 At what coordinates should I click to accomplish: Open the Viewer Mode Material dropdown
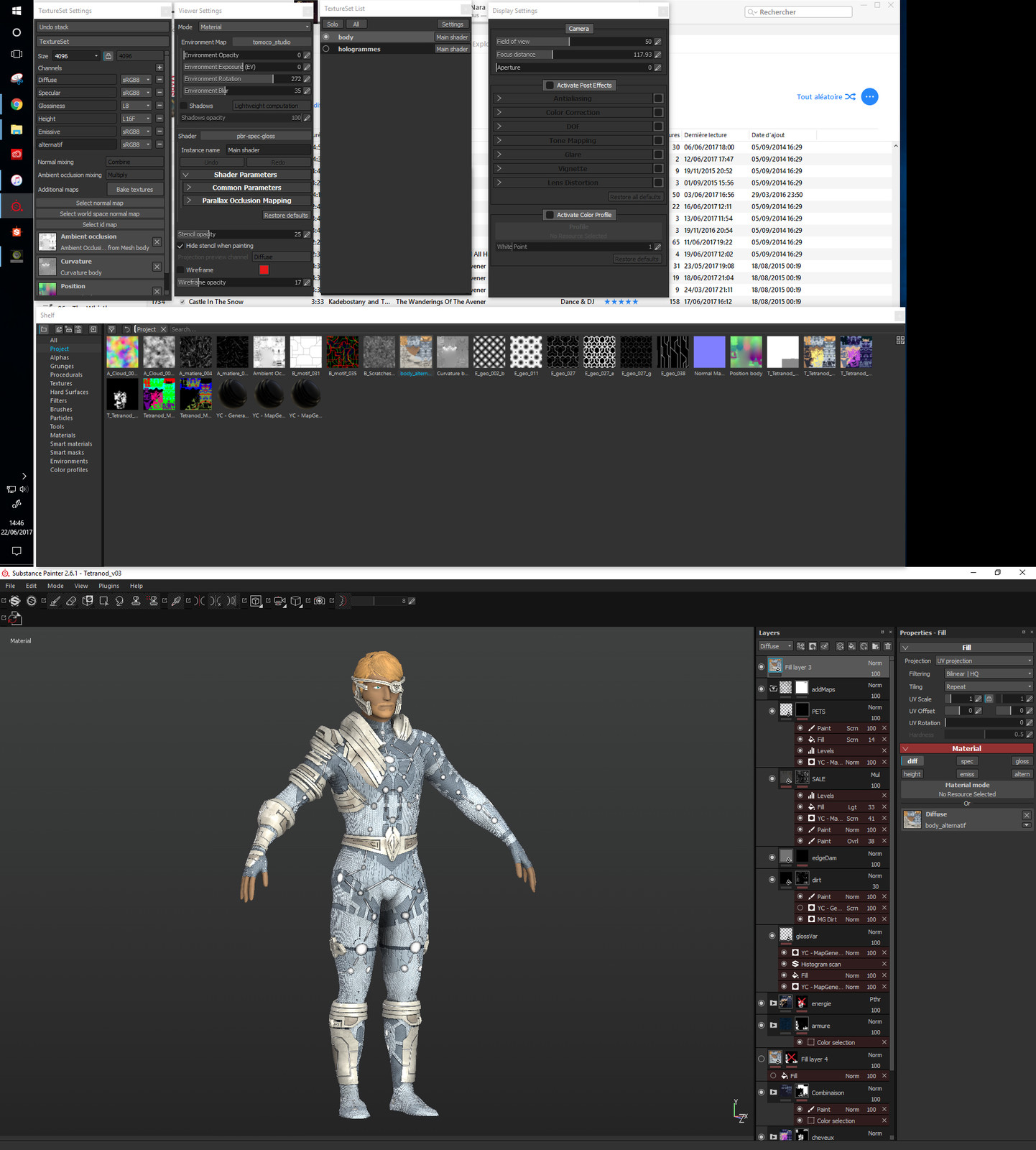pyautogui.click(x=254, y=27)
